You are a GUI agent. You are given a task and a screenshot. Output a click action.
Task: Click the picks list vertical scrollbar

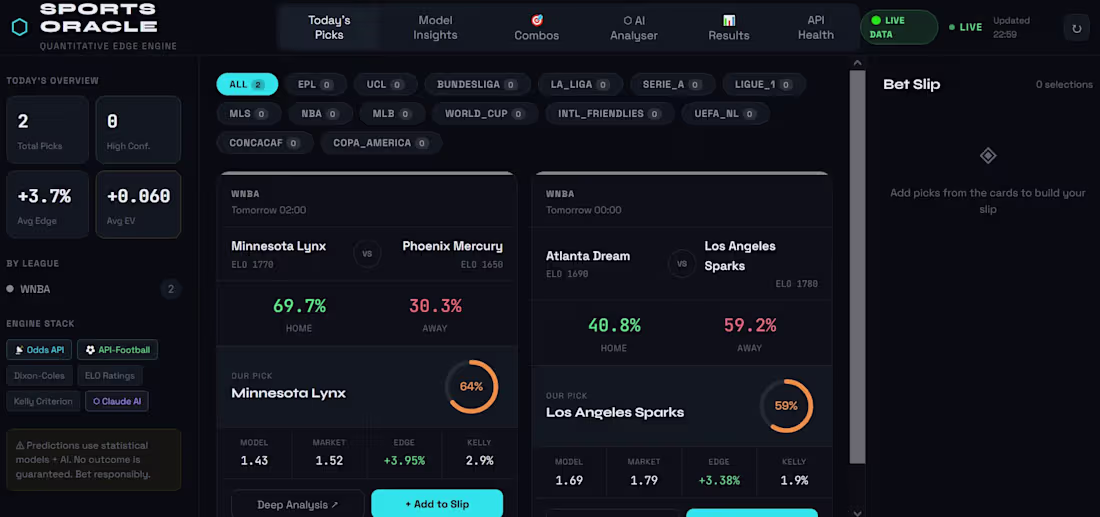857,267
